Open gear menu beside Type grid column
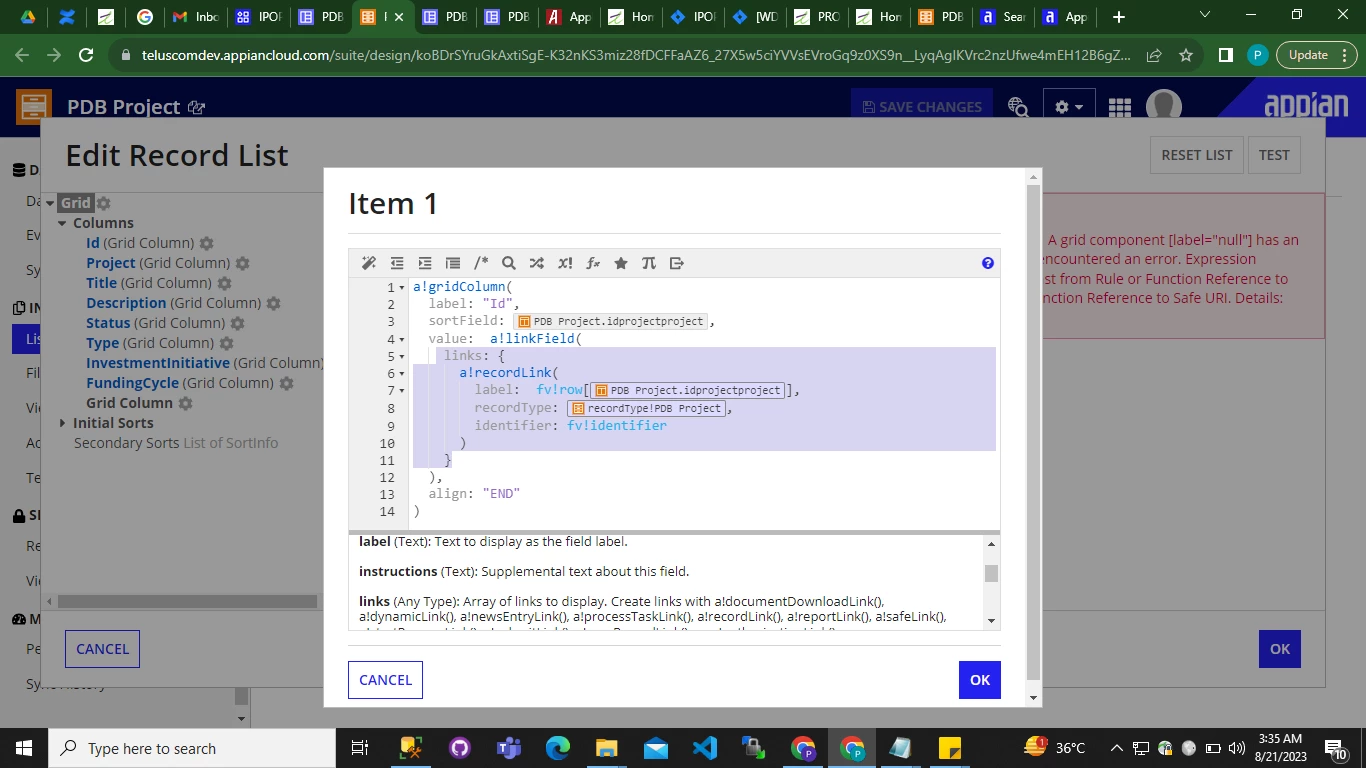This screenshot has height=768, width=1366. pyautogui.click(x=226, y=343)
